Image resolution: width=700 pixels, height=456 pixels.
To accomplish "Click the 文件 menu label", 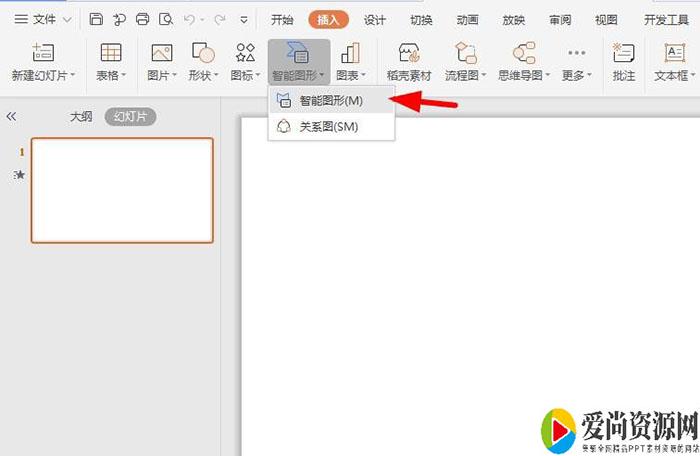I will 45,19.
